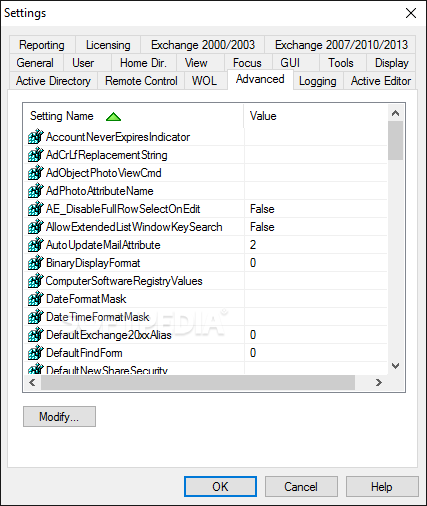Click the icon beside AccountNeverExpiresIndicator
This screenshot has height=506, width=427.
click(35, 137)
